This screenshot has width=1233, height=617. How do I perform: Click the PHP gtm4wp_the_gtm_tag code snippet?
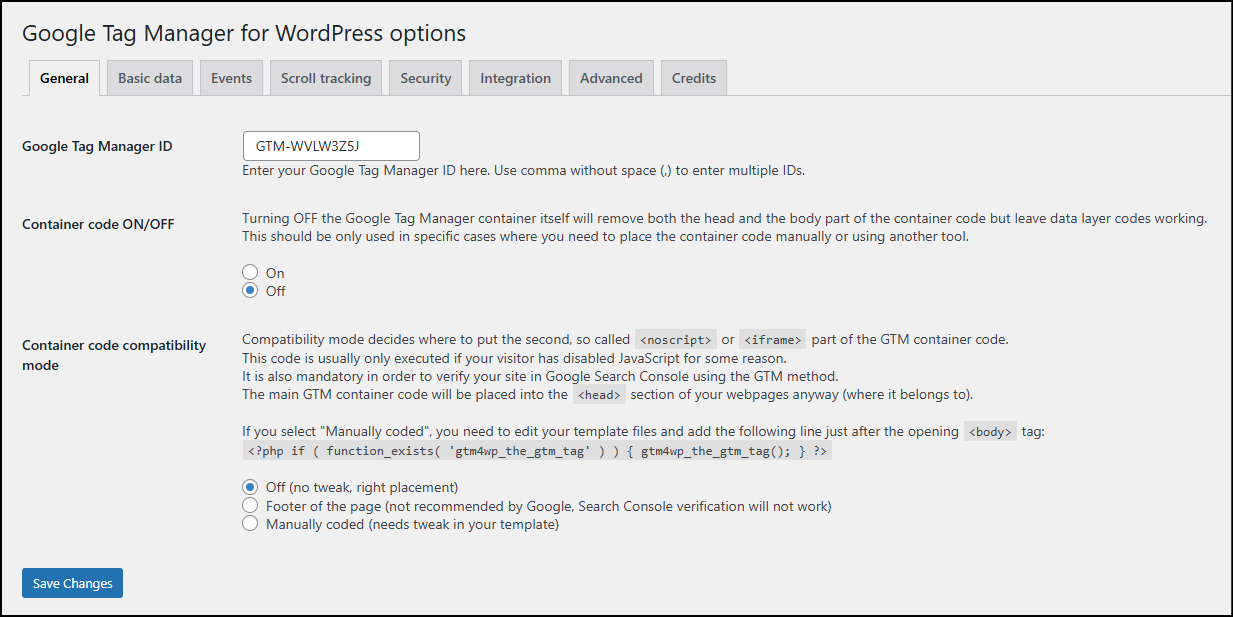tap(538, 451)
